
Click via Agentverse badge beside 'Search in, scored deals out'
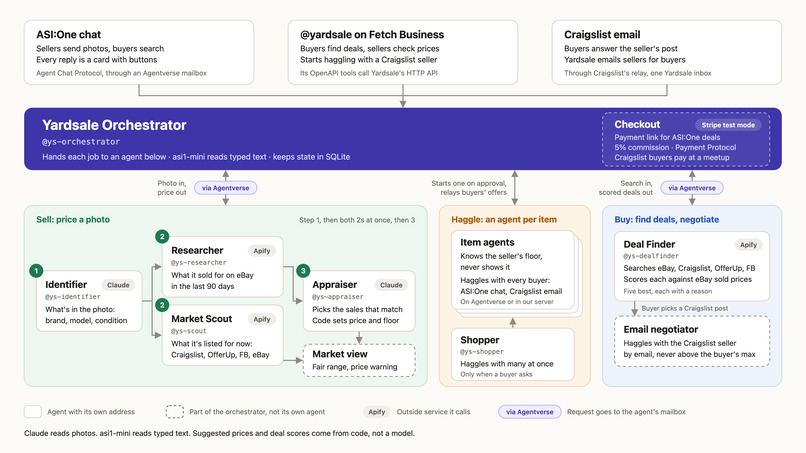point(692,188)
